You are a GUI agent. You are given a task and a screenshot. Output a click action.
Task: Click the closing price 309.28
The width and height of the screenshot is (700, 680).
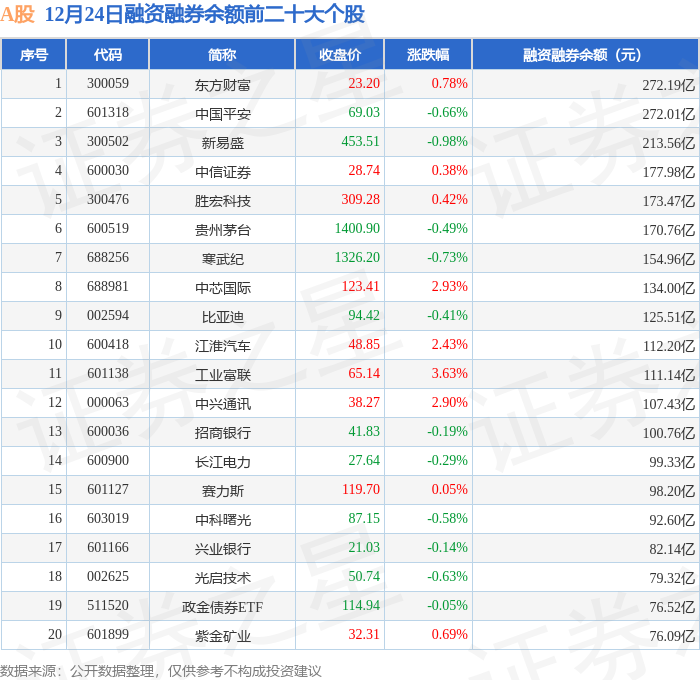click(x=360, y=200)
